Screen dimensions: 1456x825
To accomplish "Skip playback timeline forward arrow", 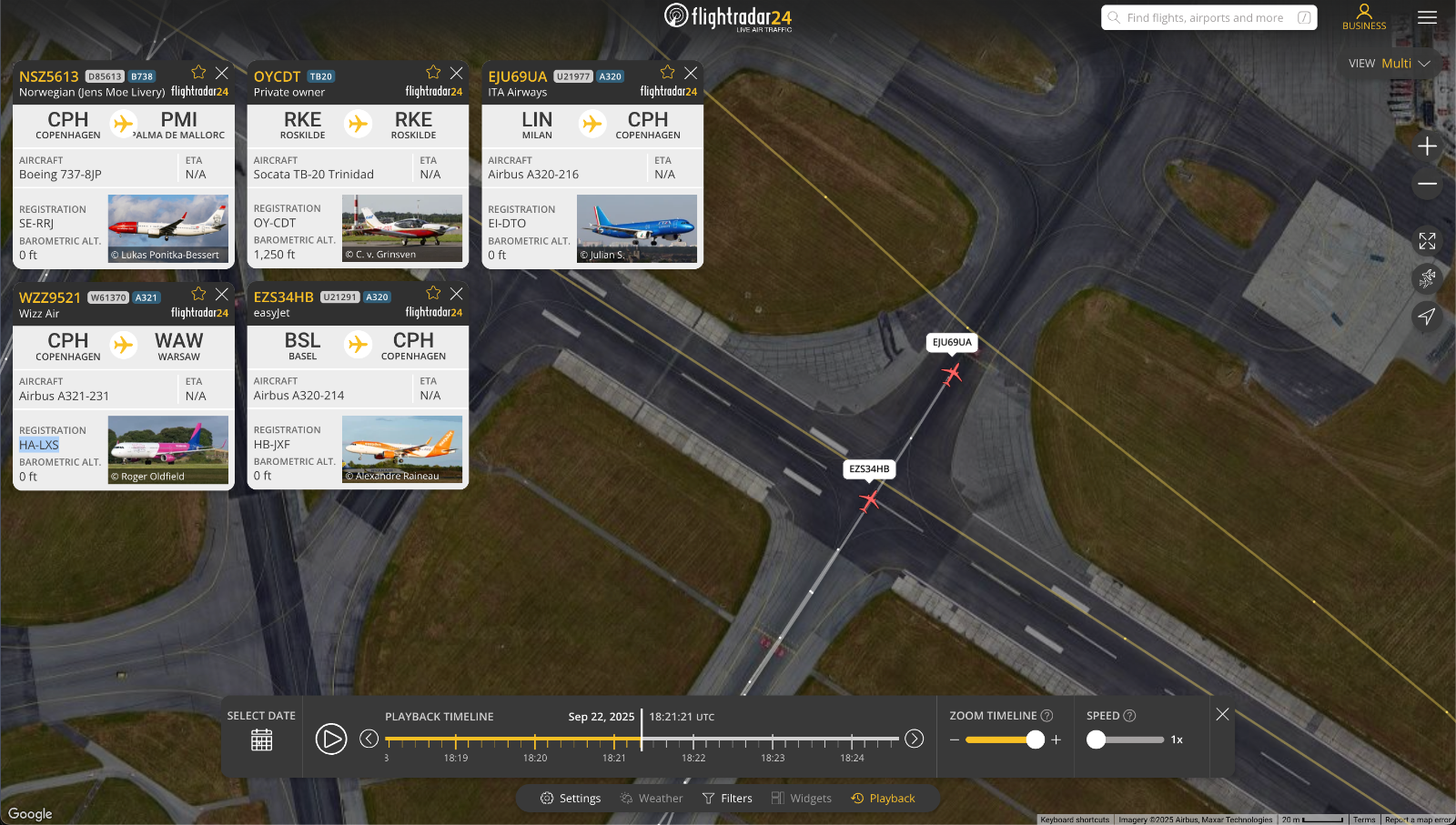I will 915,739.
